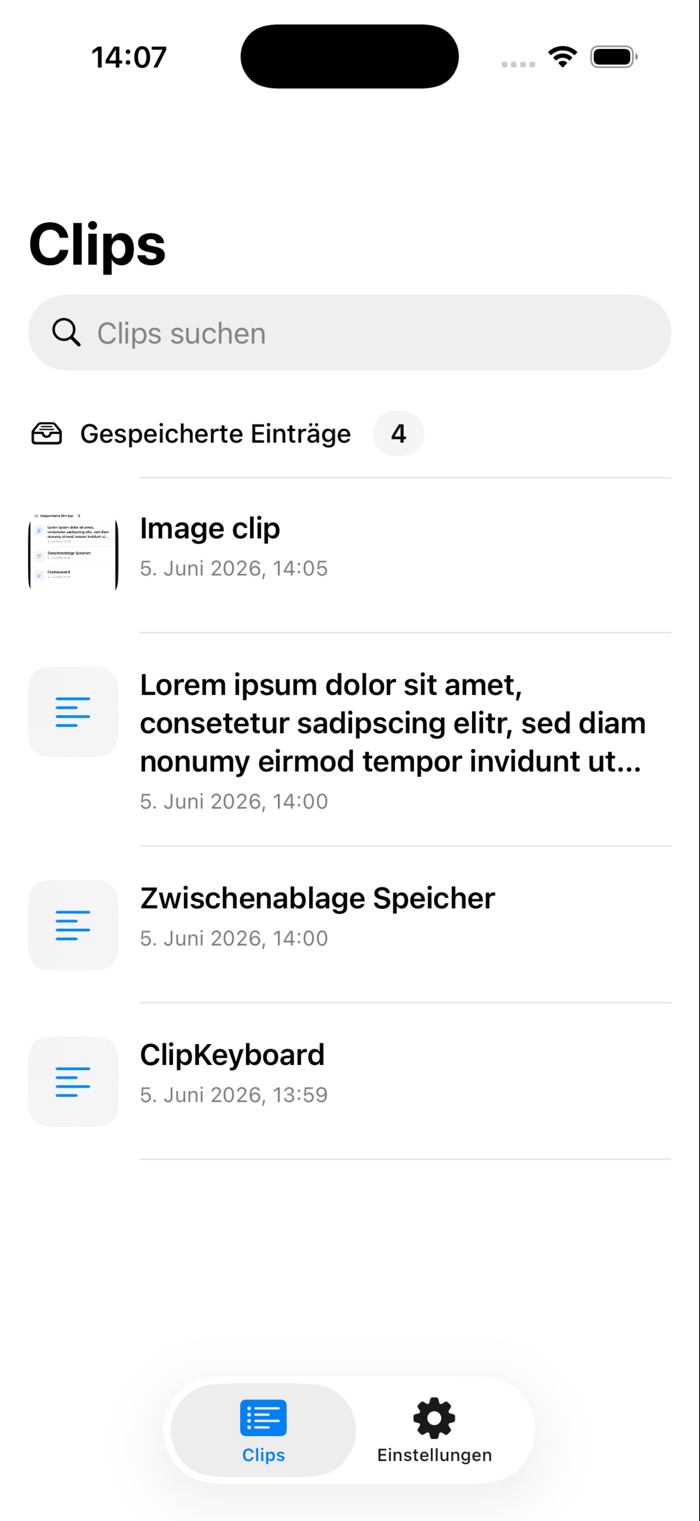Open the Image clip entry title

click(210, 528)
